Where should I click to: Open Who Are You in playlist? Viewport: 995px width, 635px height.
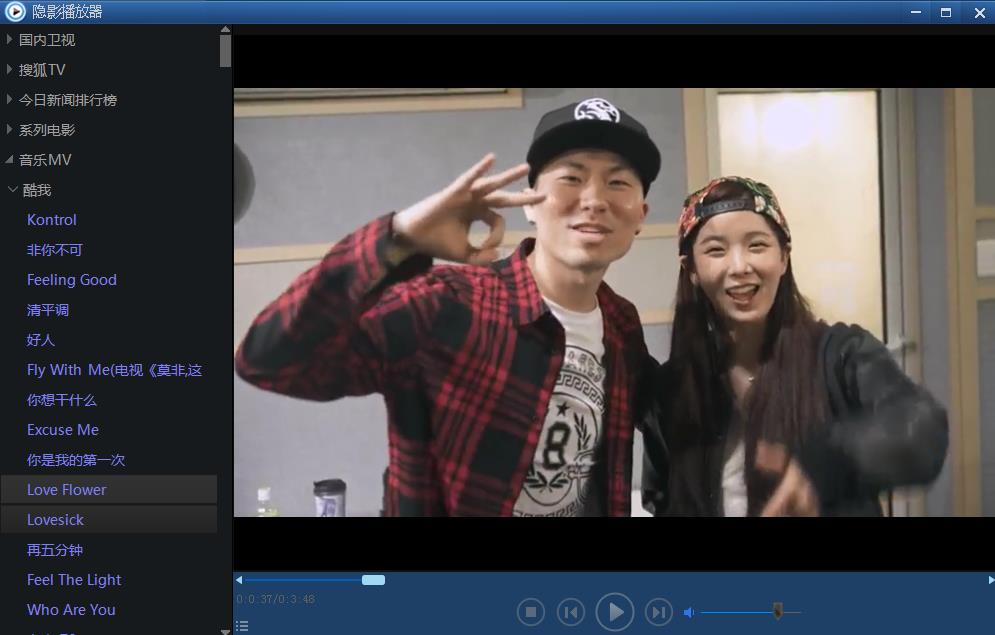tap(71, 610)
